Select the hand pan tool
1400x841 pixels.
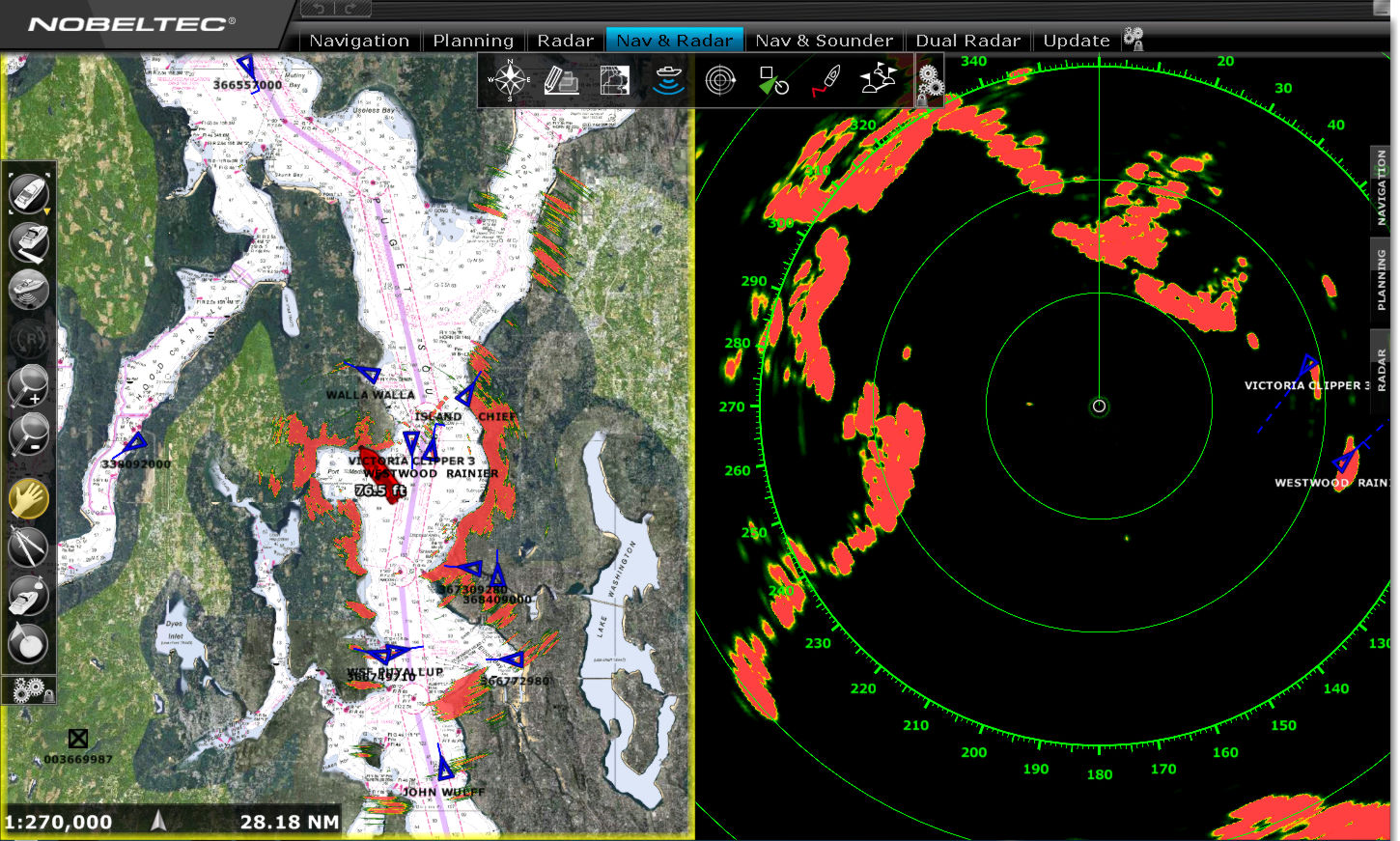click(29, 499)
